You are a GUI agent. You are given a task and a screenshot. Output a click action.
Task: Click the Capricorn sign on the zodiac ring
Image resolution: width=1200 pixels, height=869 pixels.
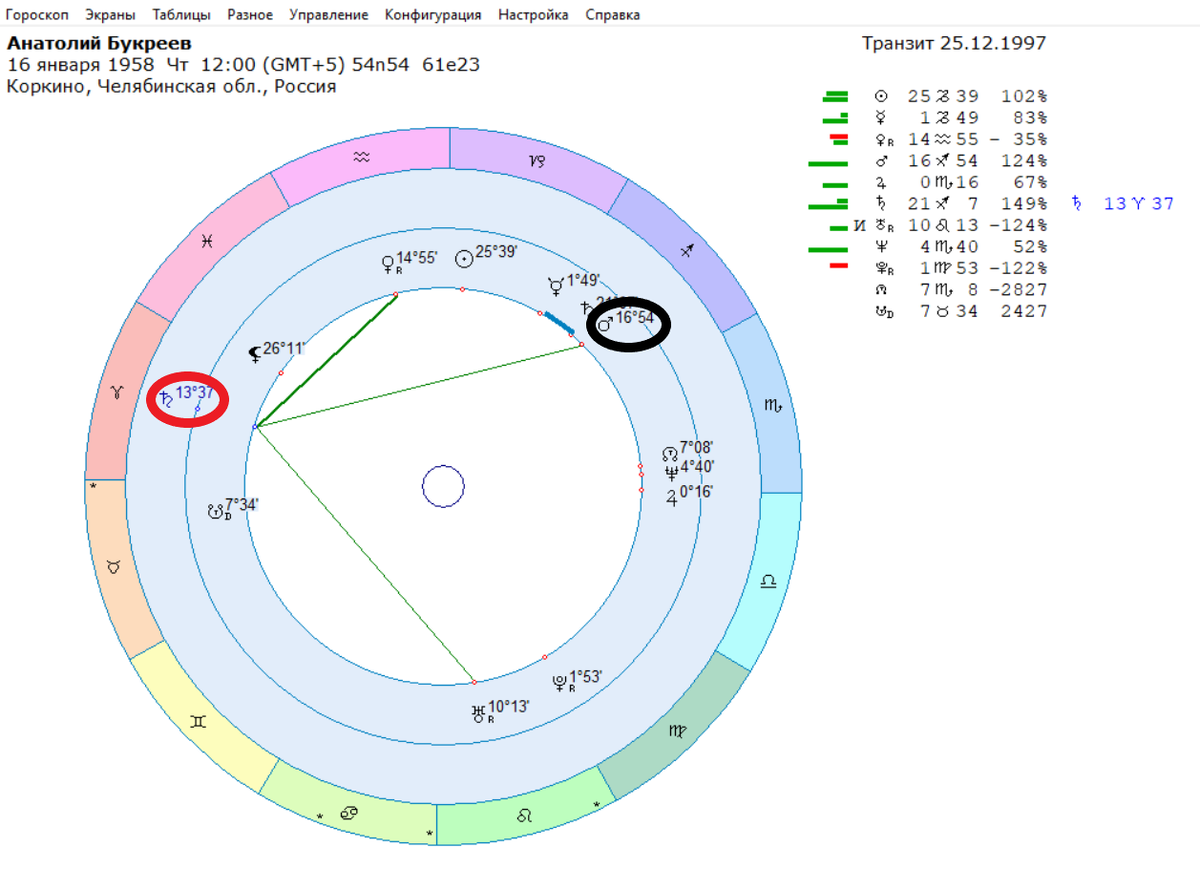tap(538, 160)
